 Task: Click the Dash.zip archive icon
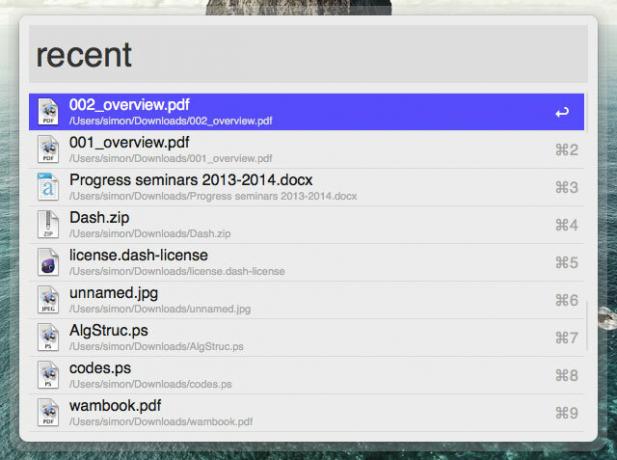48,224
